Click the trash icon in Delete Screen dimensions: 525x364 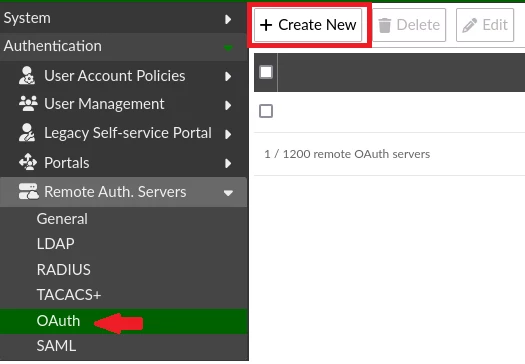[385, 25]
